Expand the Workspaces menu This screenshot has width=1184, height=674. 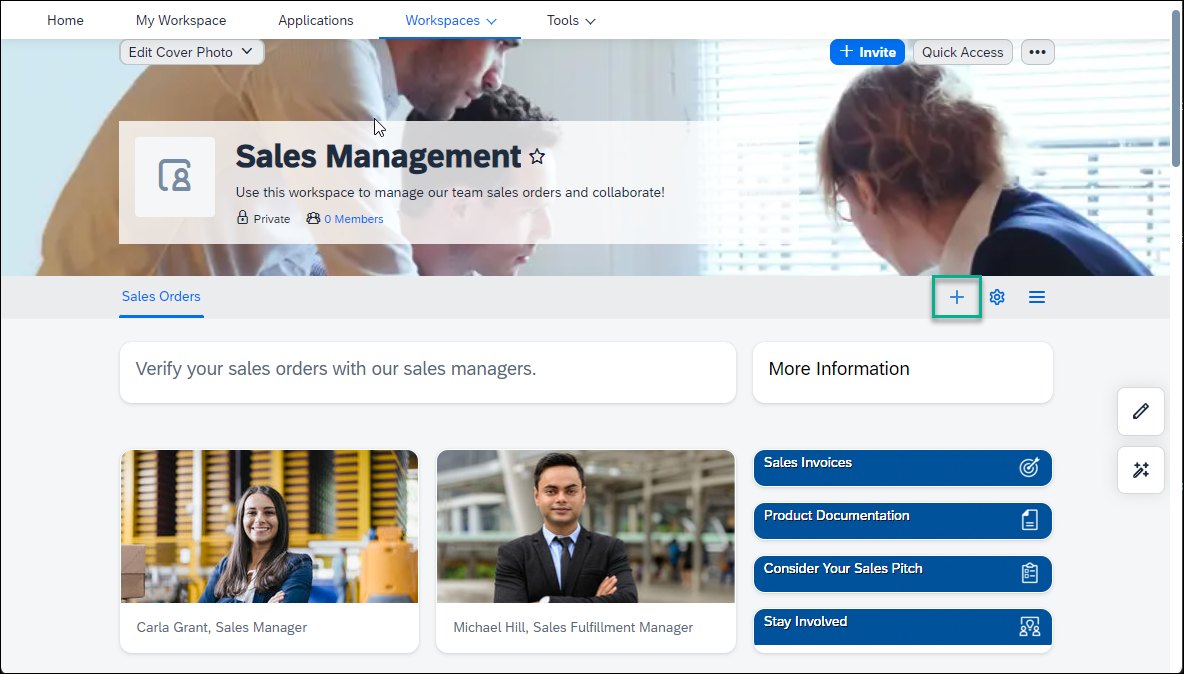tap(451, 20)
